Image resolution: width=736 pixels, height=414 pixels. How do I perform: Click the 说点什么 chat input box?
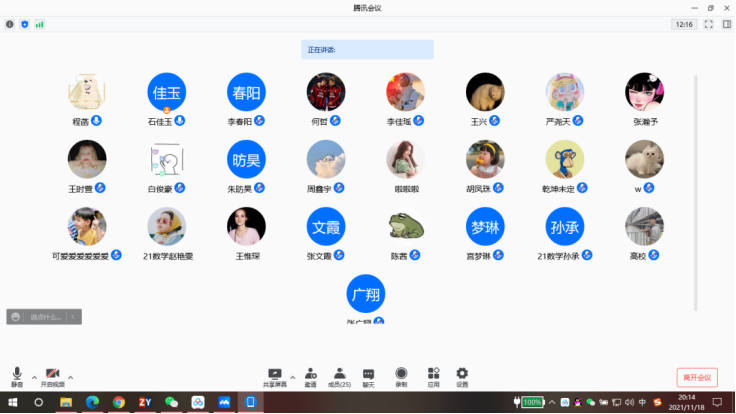(47, 317)
